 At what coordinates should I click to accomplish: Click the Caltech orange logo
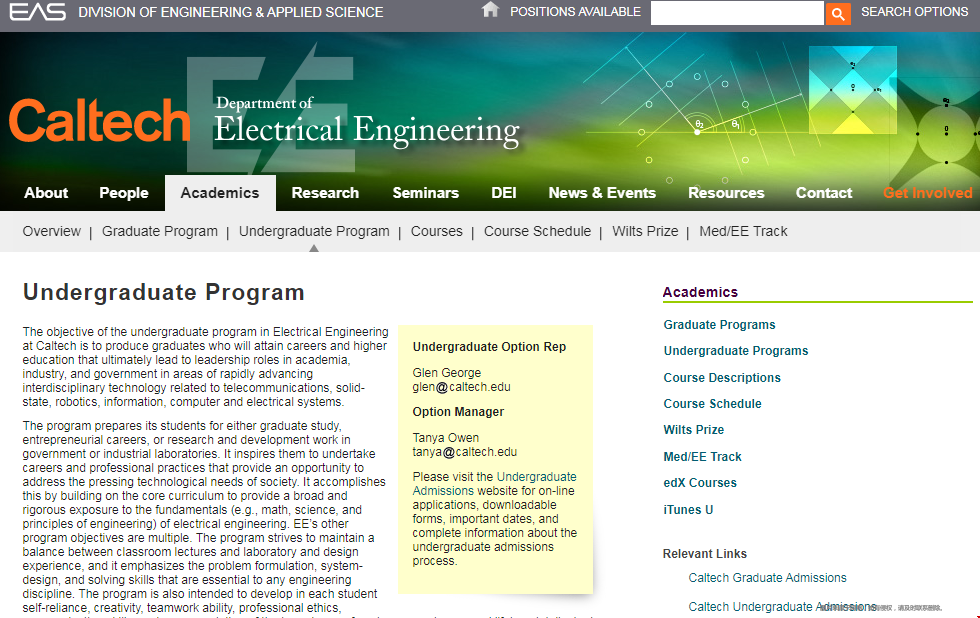tap(99, 121)
